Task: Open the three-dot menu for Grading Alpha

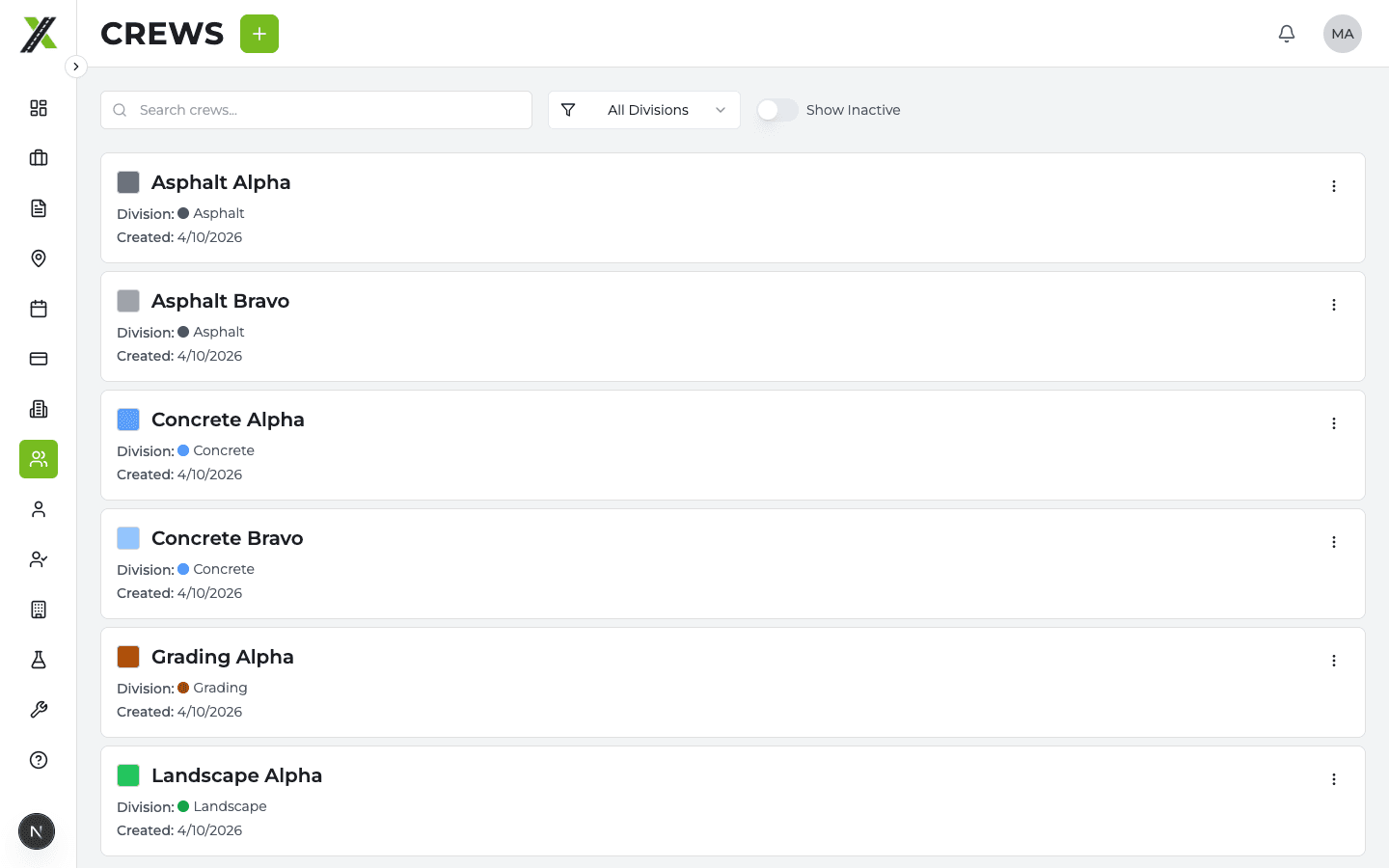Action: tap(1334, 661)
